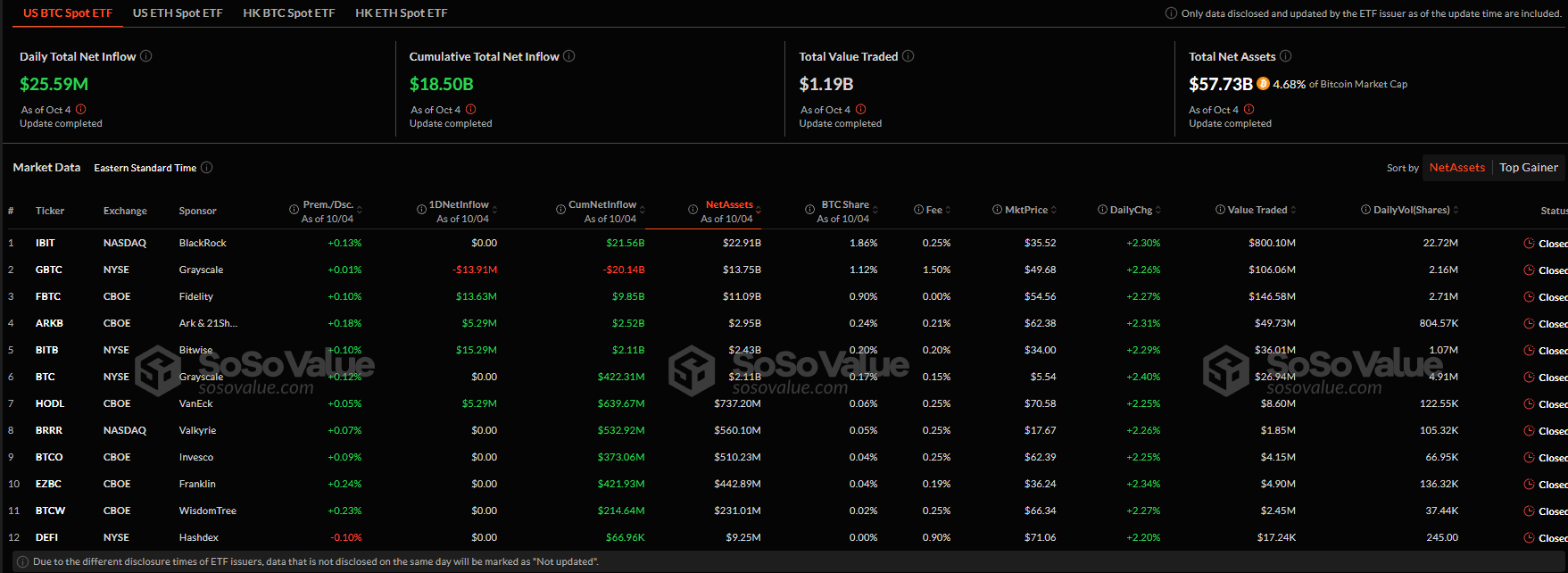Screen dimensions: 1568x573
Task: Click info icon beside Eastern Standard Time
Action: coord(207,168)
